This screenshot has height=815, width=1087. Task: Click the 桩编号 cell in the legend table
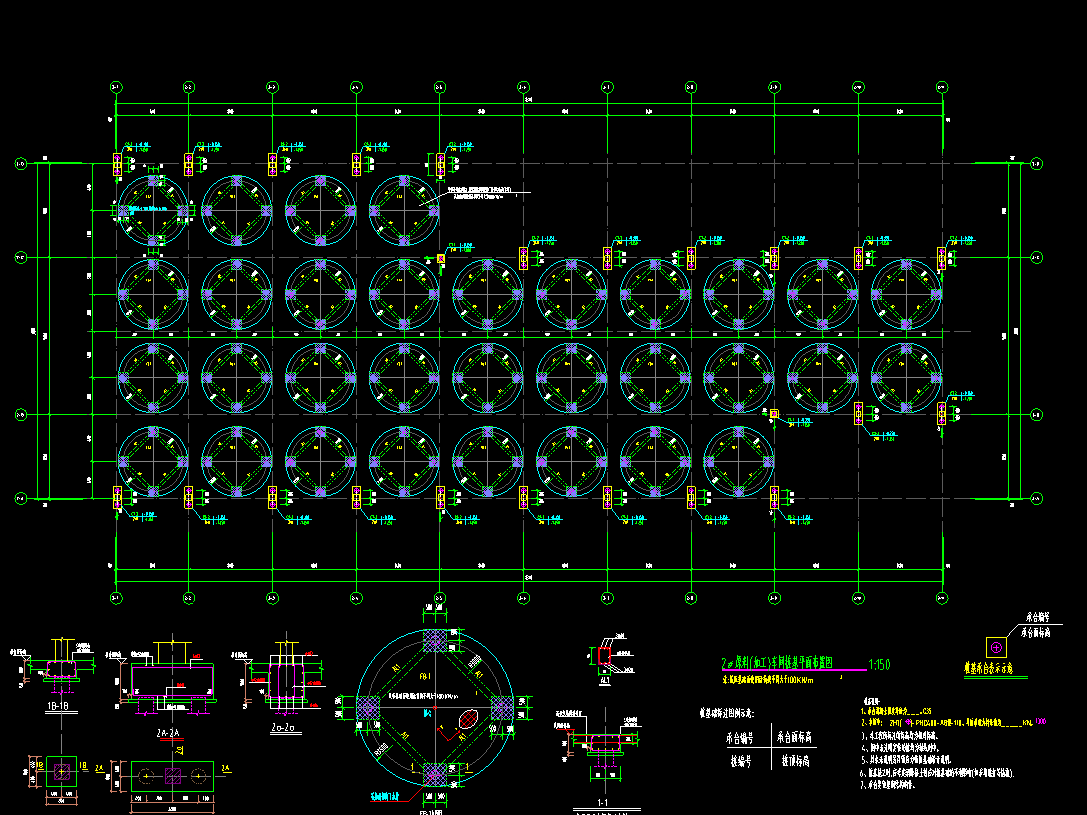click(x=740, y=761)
